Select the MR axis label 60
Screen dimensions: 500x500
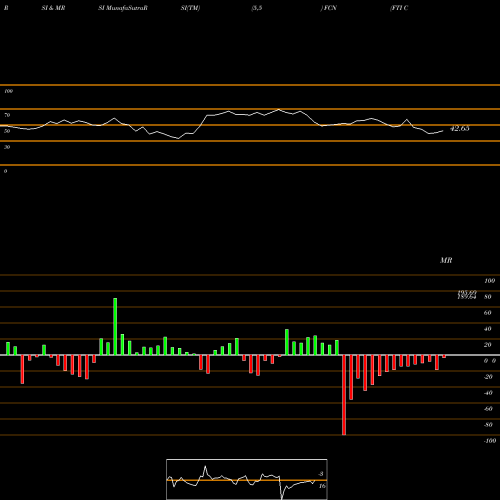(488, 313)
